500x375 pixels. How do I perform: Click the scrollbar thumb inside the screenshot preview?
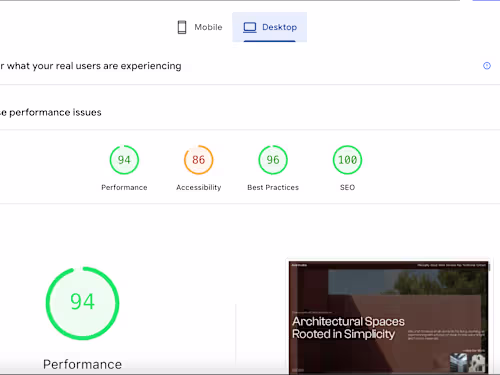coord(489,266)
